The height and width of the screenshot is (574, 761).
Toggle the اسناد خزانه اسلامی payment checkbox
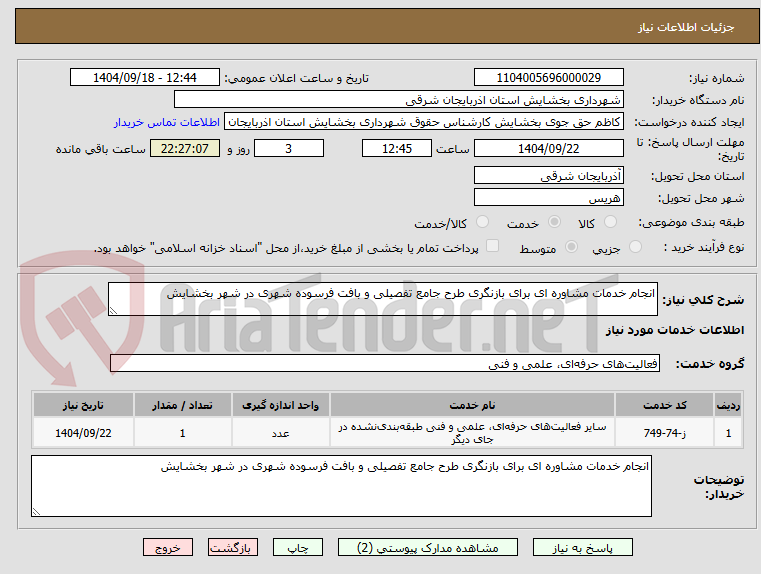[x=492, y=246]
